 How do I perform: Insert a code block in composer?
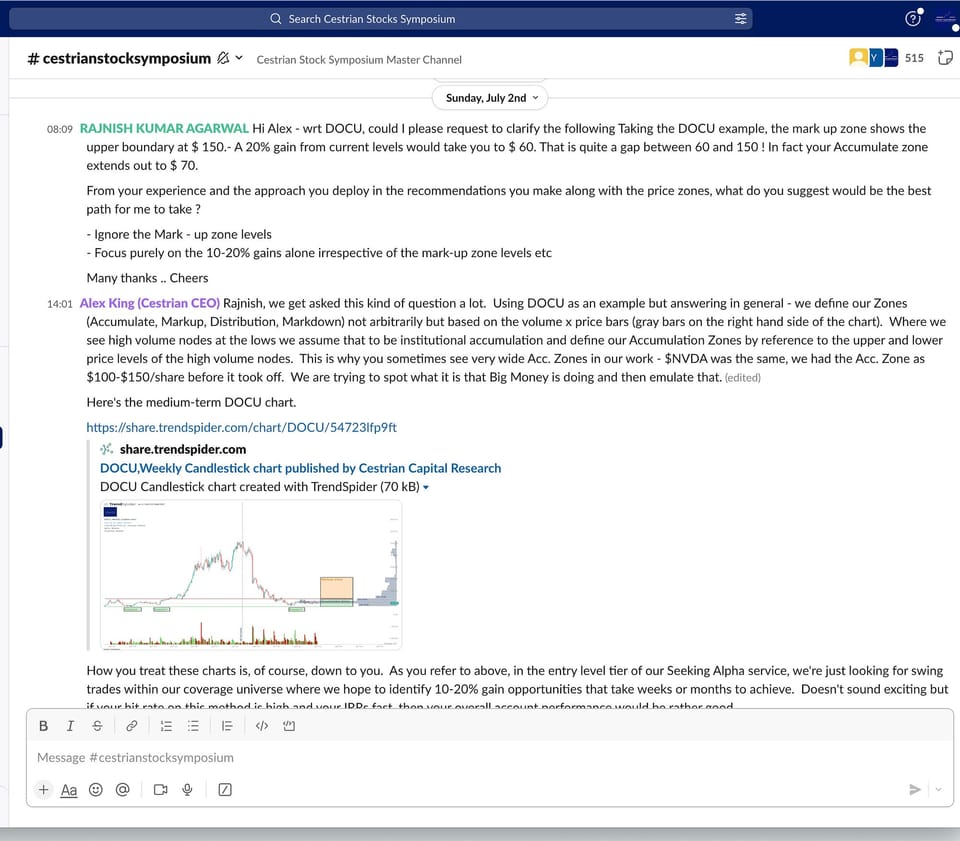289,726
